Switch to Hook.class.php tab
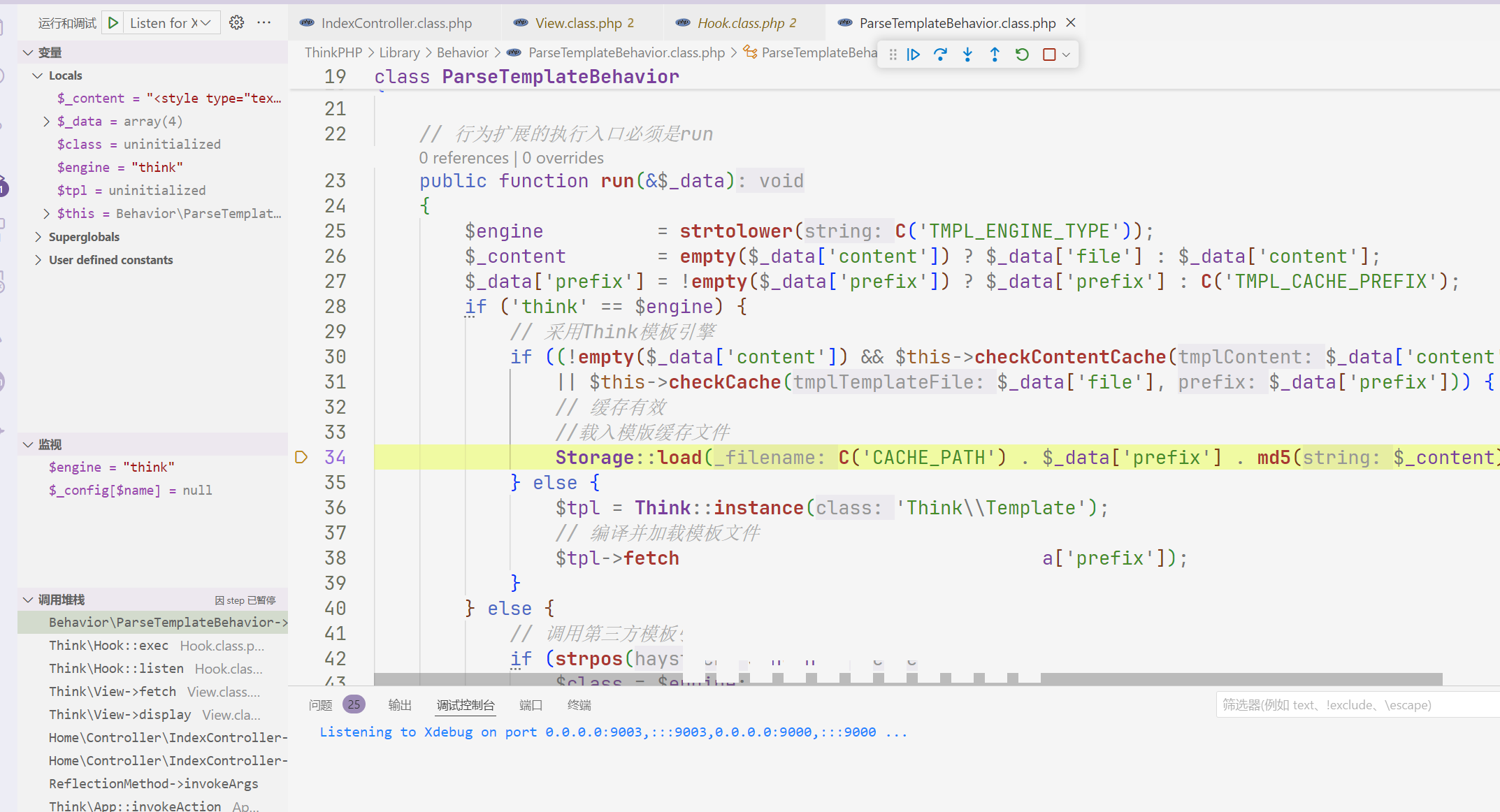Screen dimensions: 1500x812 pos(740,23)
